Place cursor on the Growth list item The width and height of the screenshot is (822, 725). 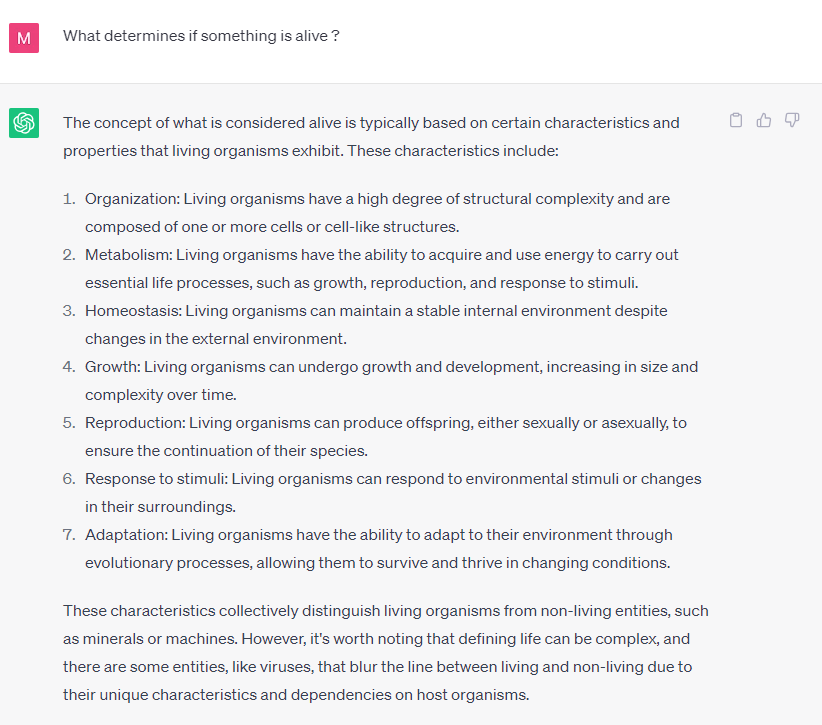391,380
